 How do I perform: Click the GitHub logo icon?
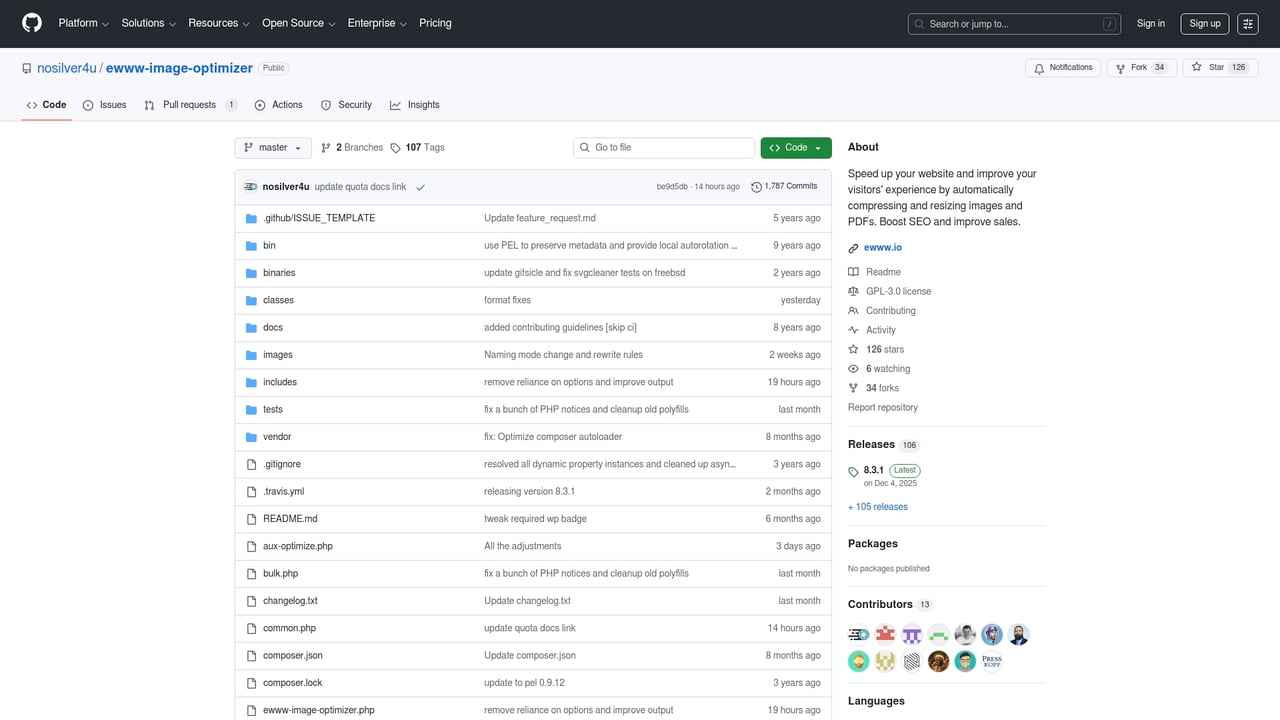32,23
